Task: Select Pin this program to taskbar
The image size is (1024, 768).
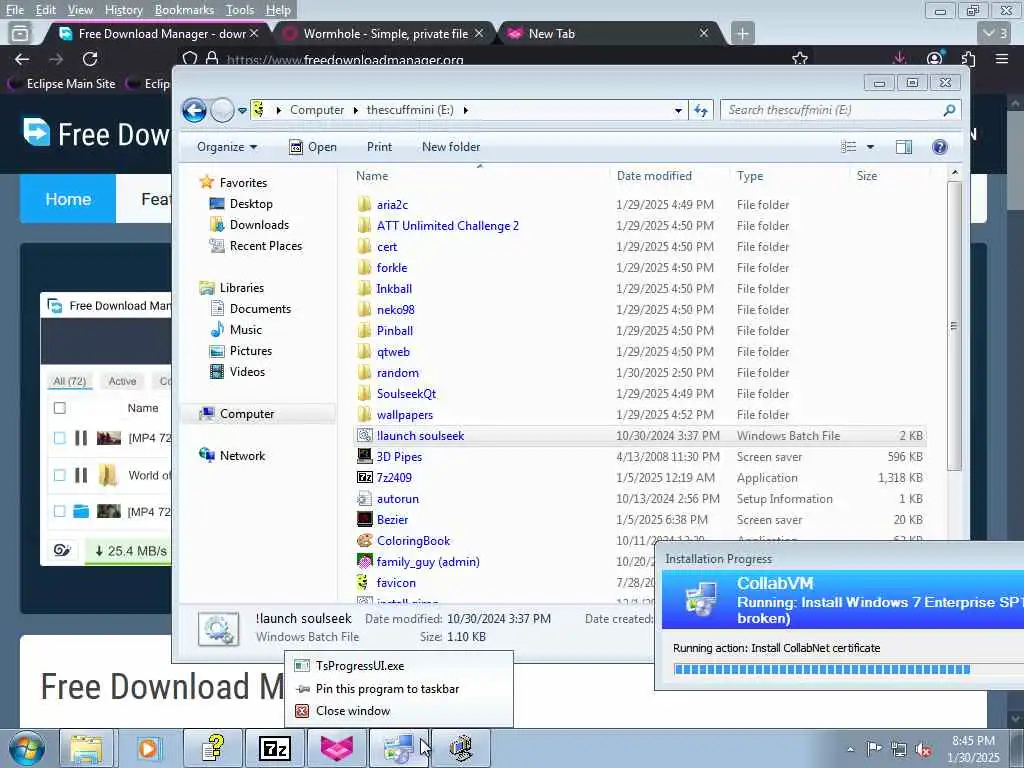Action: click(387, 689)
